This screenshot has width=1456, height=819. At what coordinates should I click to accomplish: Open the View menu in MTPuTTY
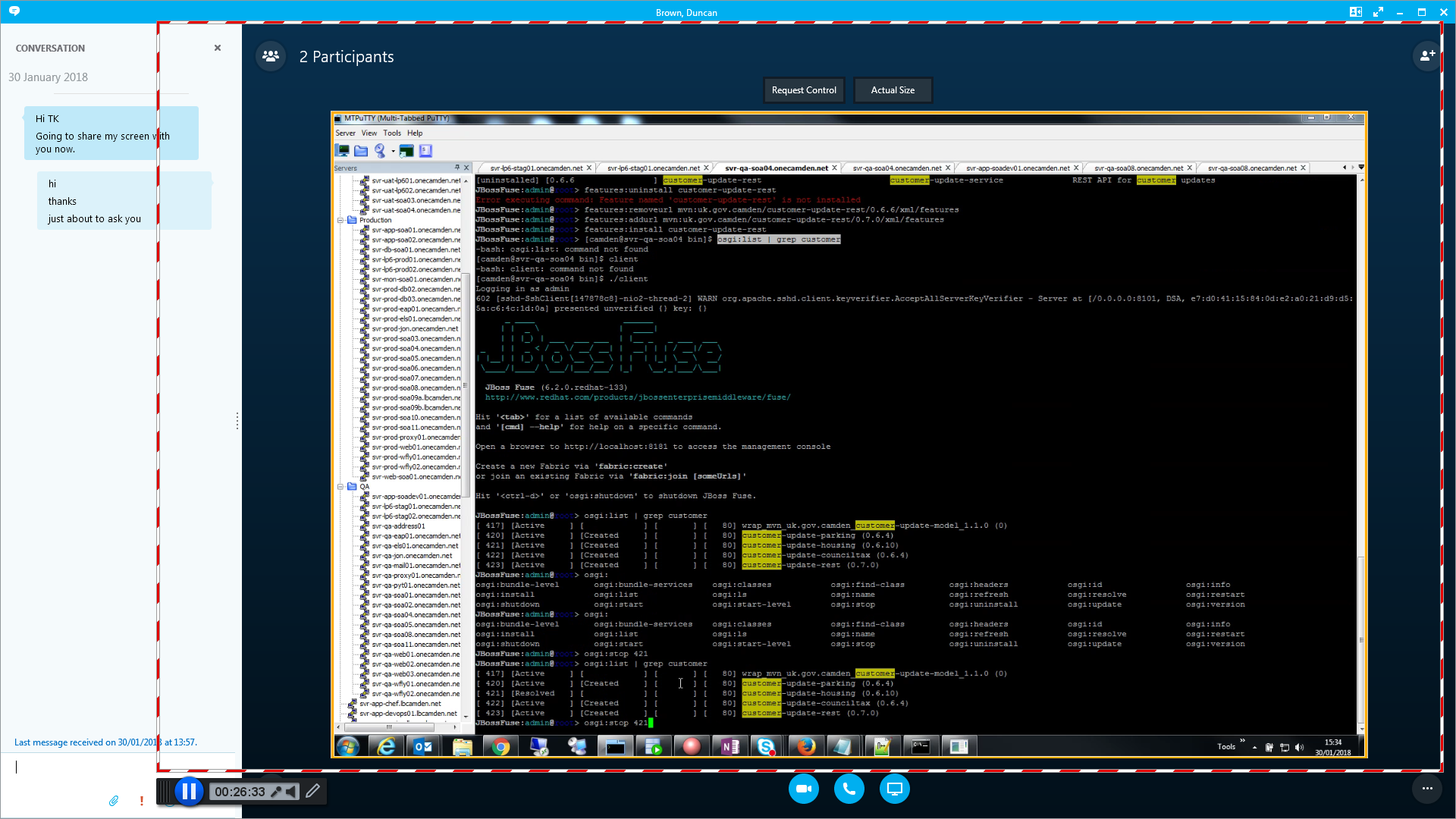369,133
